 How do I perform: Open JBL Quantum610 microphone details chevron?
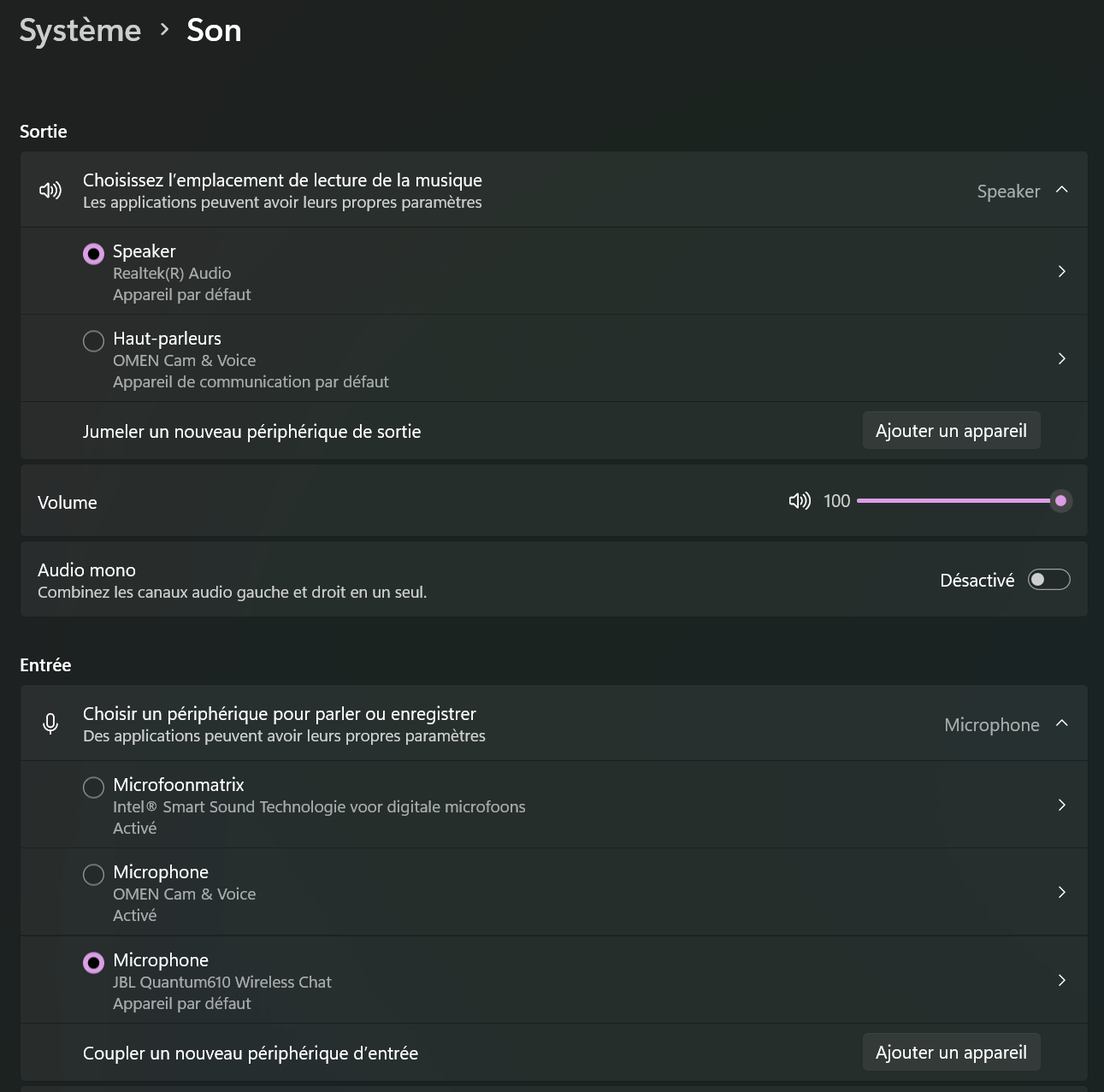1061,980
